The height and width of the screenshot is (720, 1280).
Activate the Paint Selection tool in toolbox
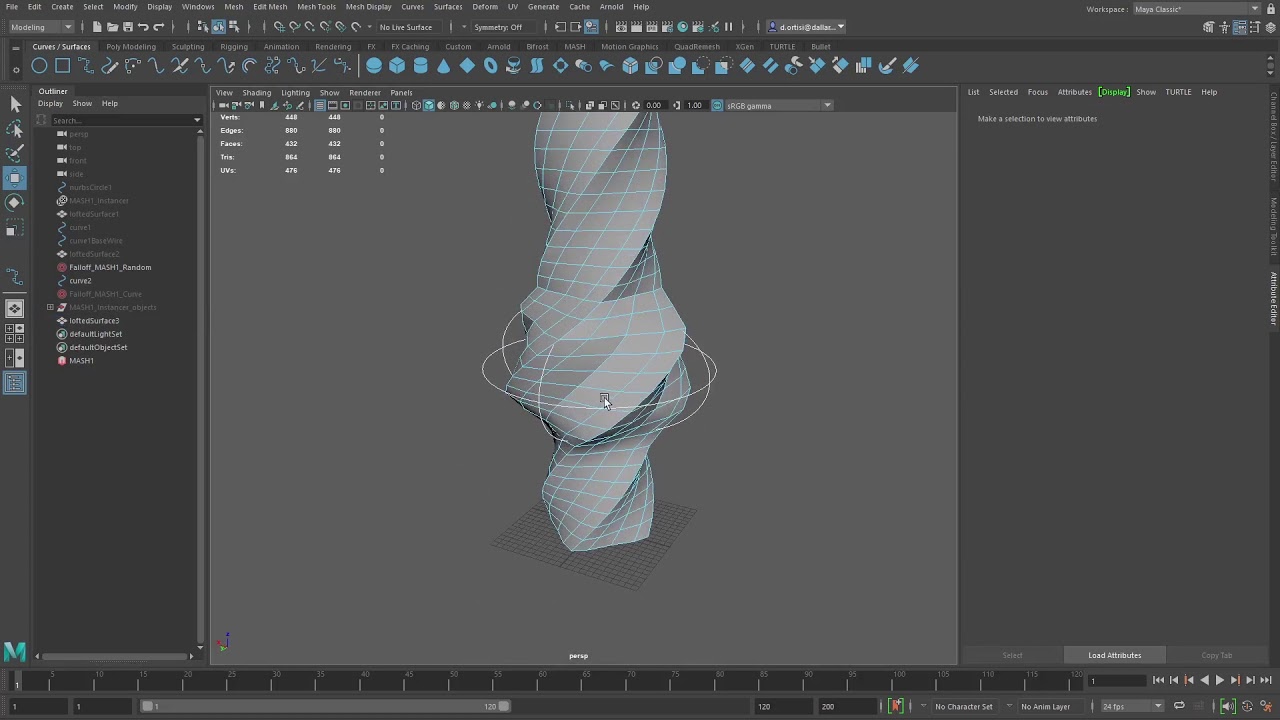tap(15, 153)
